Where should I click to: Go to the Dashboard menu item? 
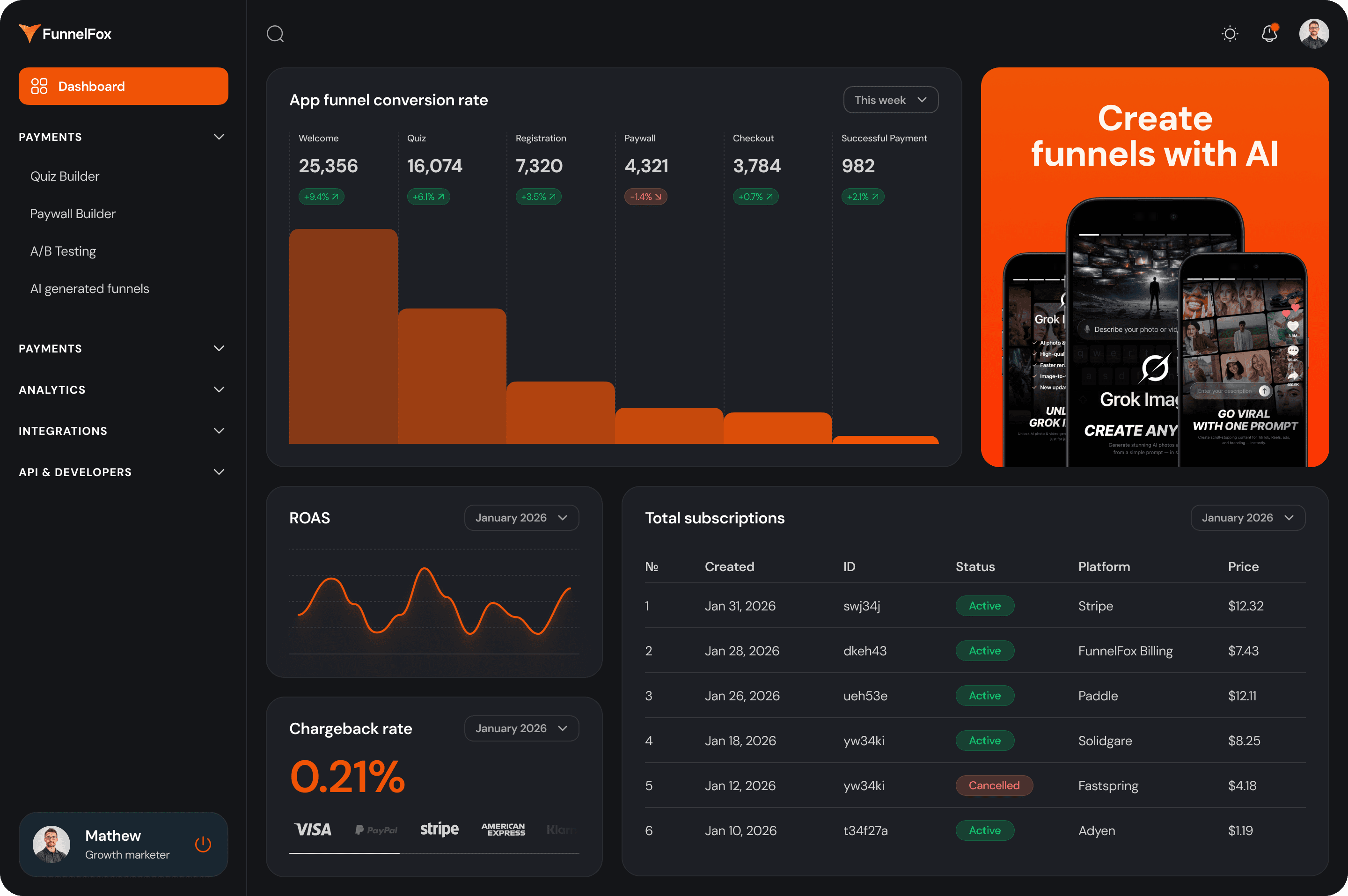(x=124, y=86)
